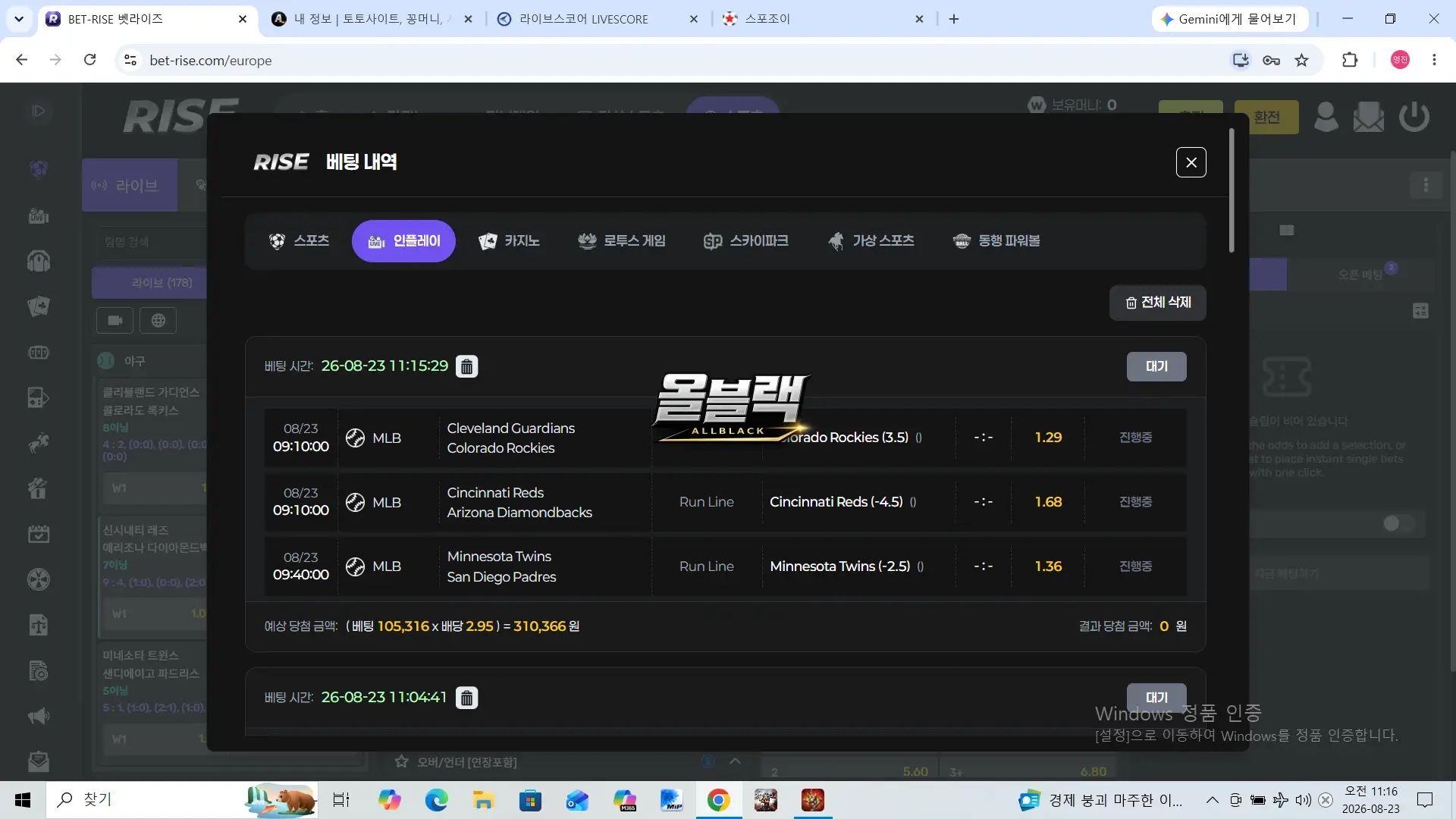Open the user account icon in header
This screenshot has width=1456, height=819.
click(1326, 117)
